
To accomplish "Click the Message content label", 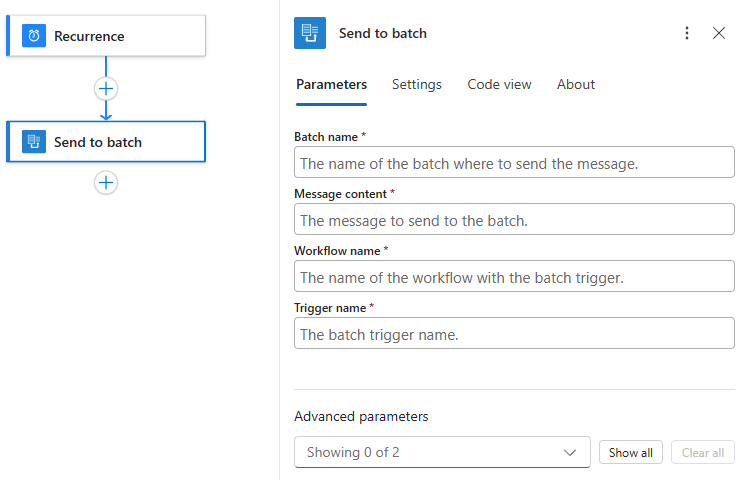I will click(x=341, y=194).
